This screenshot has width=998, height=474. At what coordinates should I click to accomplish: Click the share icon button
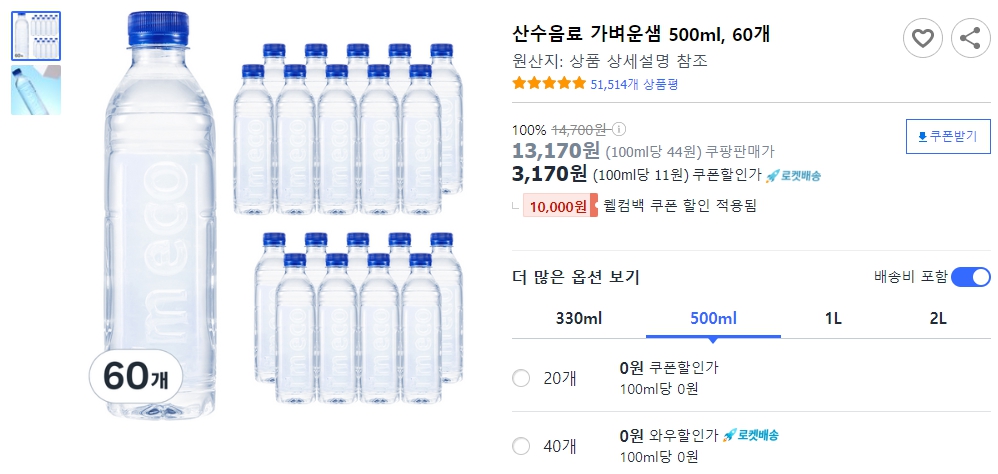tap(970, 39)
